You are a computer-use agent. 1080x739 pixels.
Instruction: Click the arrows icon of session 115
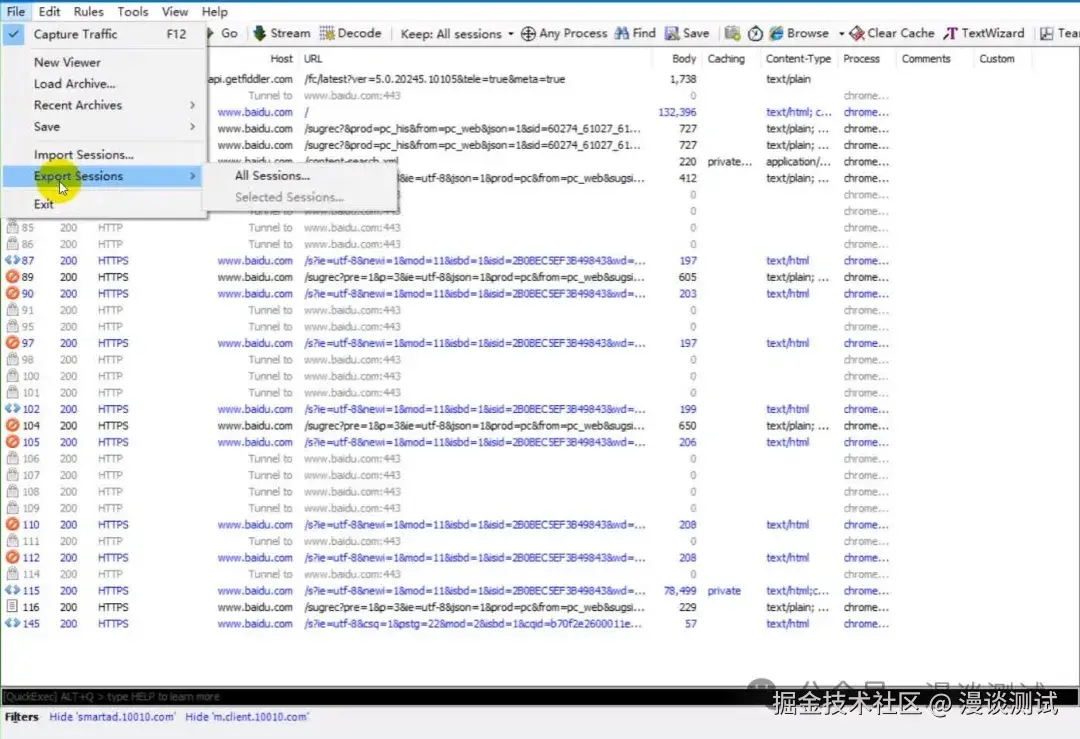click(x=12, y=590)
